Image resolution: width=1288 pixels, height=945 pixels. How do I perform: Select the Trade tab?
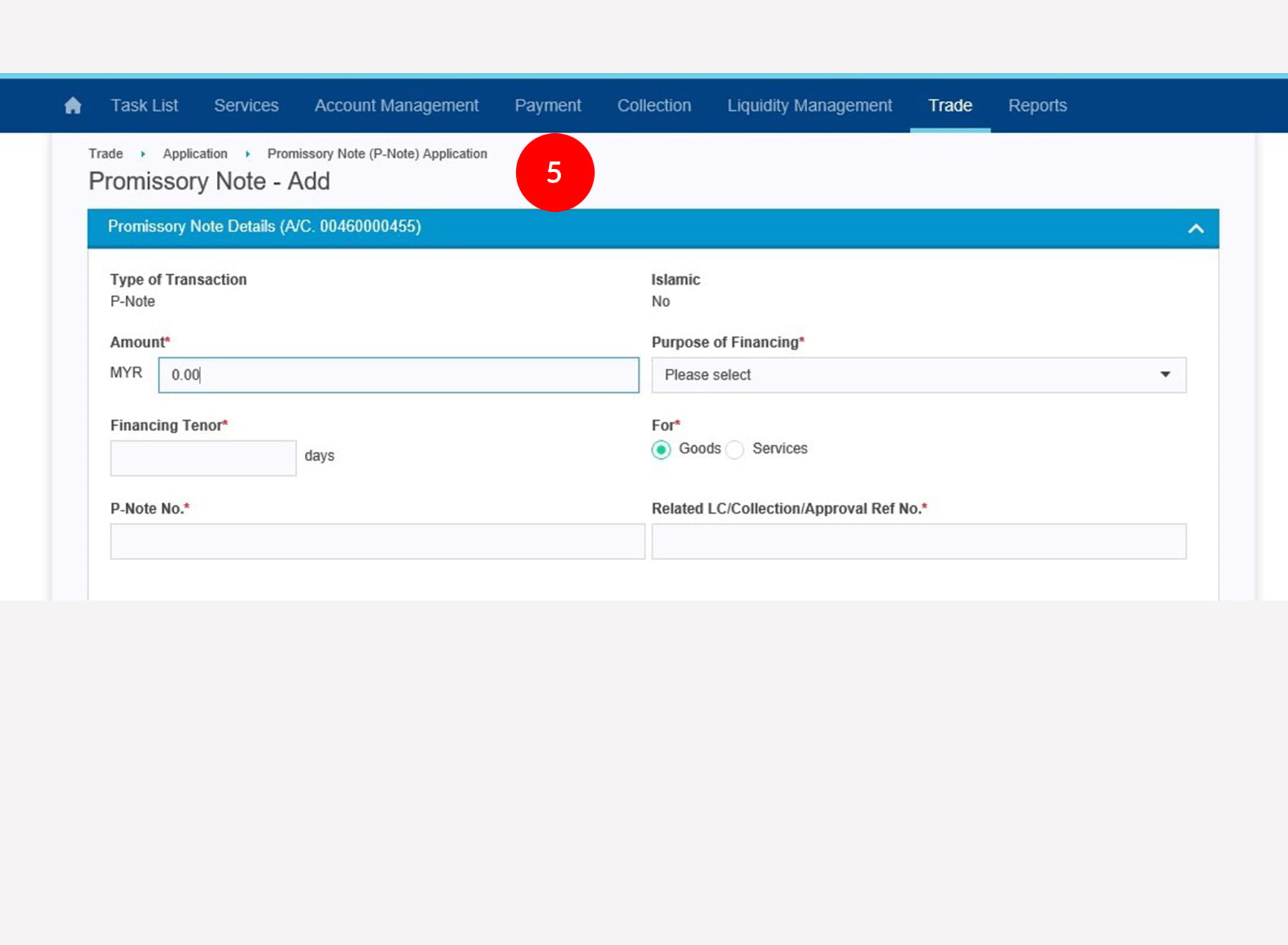pos(950,106)
